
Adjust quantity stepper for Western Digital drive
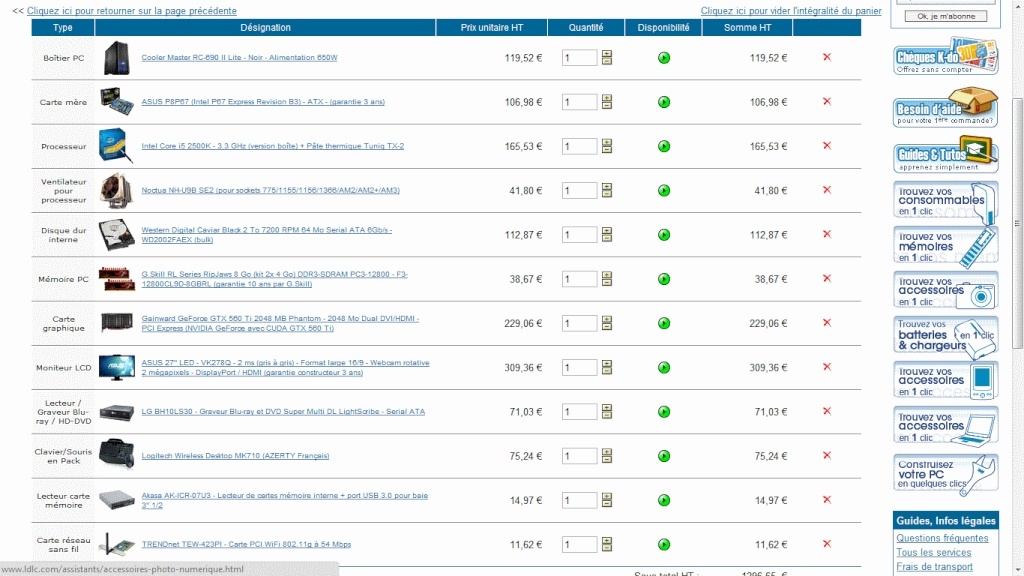[x=607, y=234]
